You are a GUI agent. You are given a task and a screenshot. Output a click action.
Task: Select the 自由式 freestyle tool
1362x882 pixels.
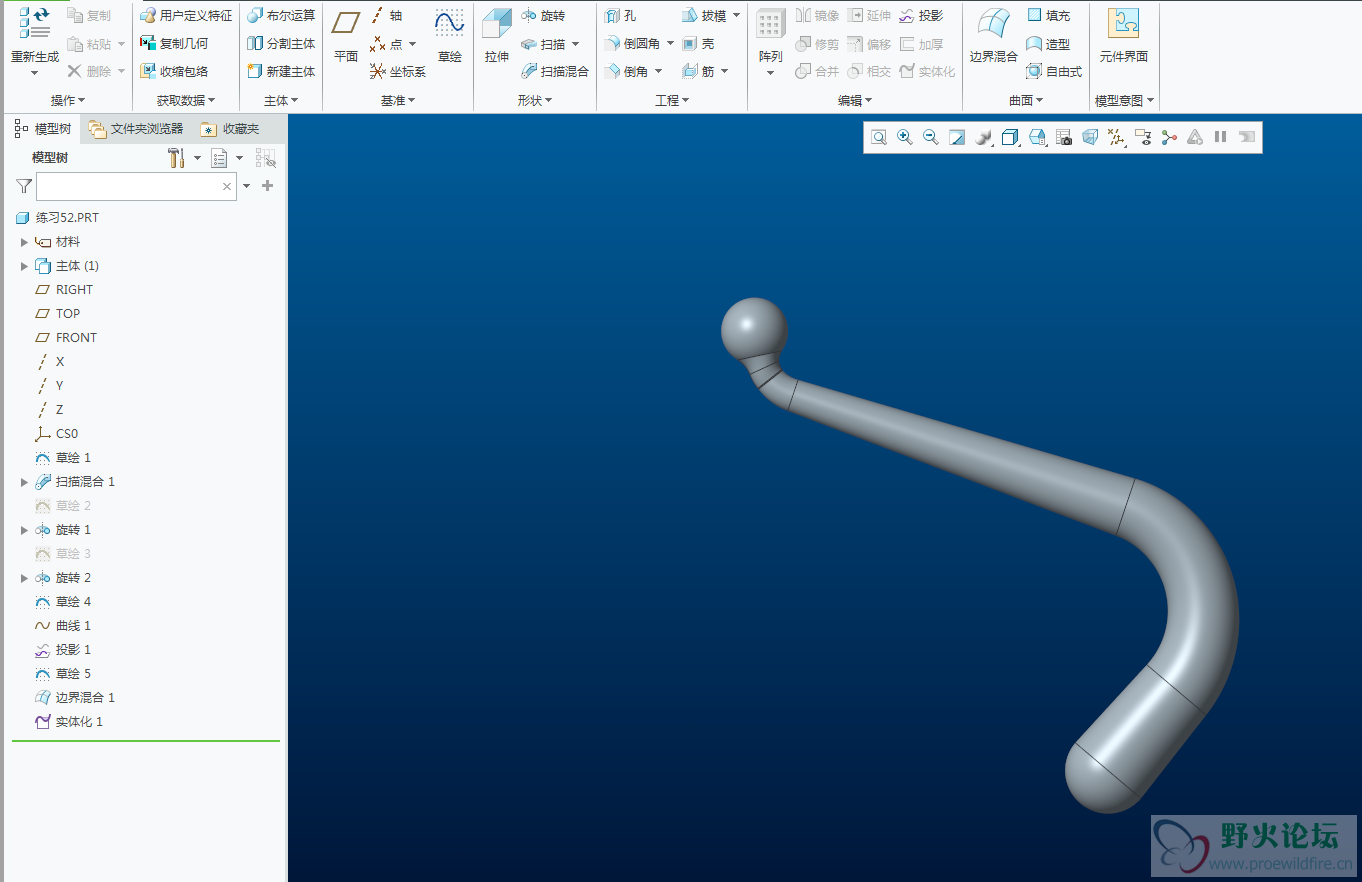coord(1054,72)
